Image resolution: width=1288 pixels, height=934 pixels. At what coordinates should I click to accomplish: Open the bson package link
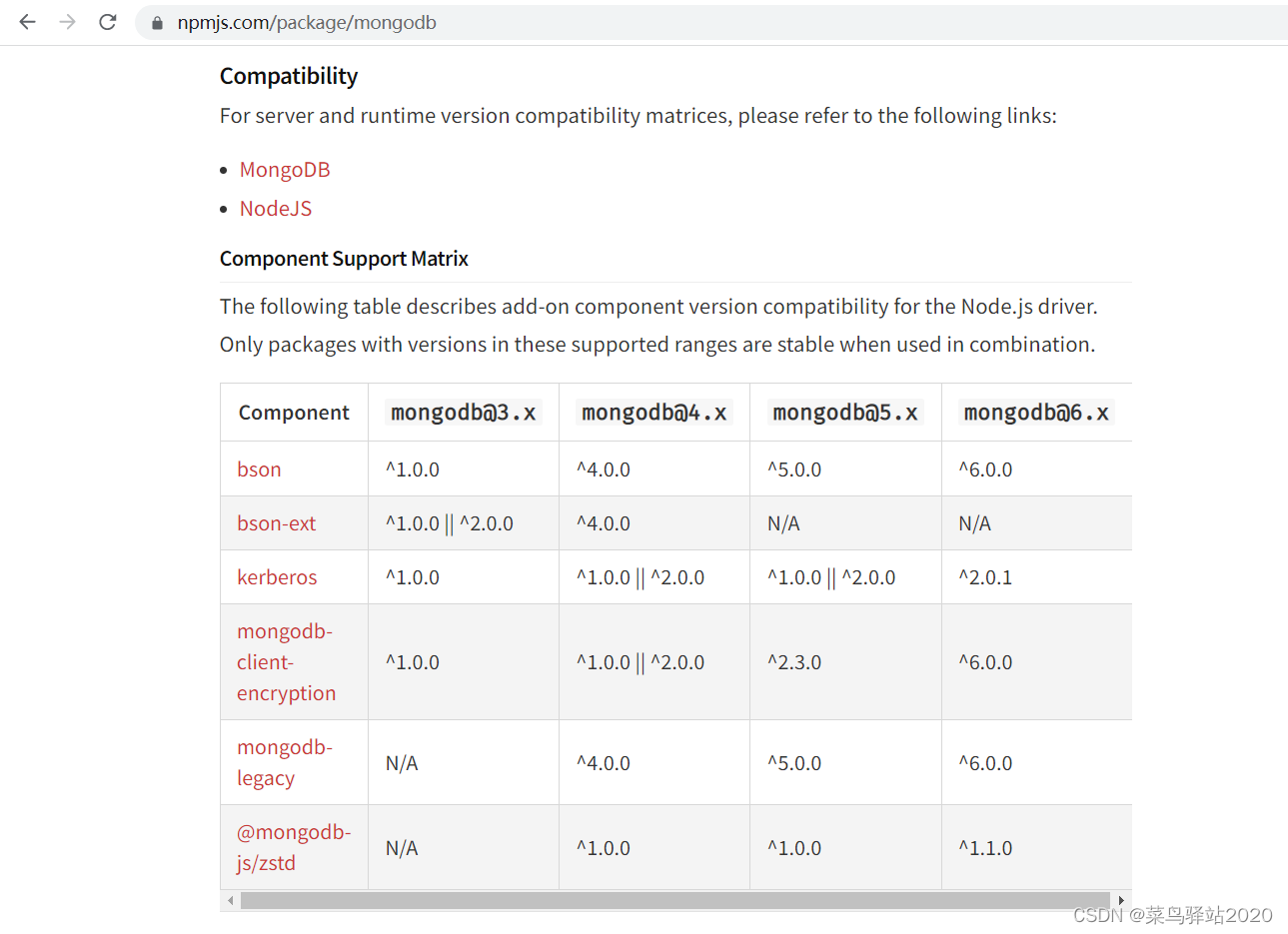point(259,468)
